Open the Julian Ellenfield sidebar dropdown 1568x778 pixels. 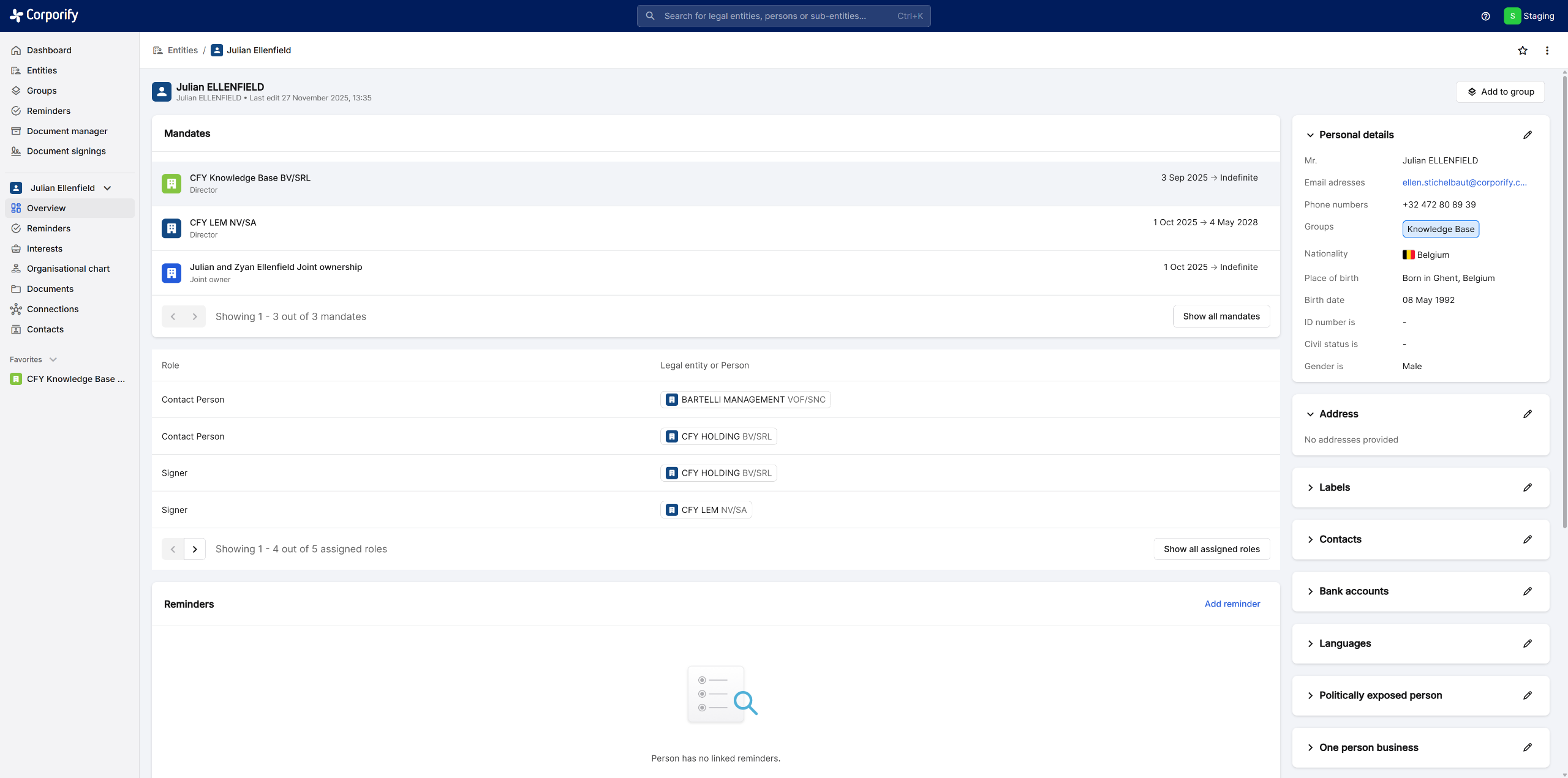108,188
